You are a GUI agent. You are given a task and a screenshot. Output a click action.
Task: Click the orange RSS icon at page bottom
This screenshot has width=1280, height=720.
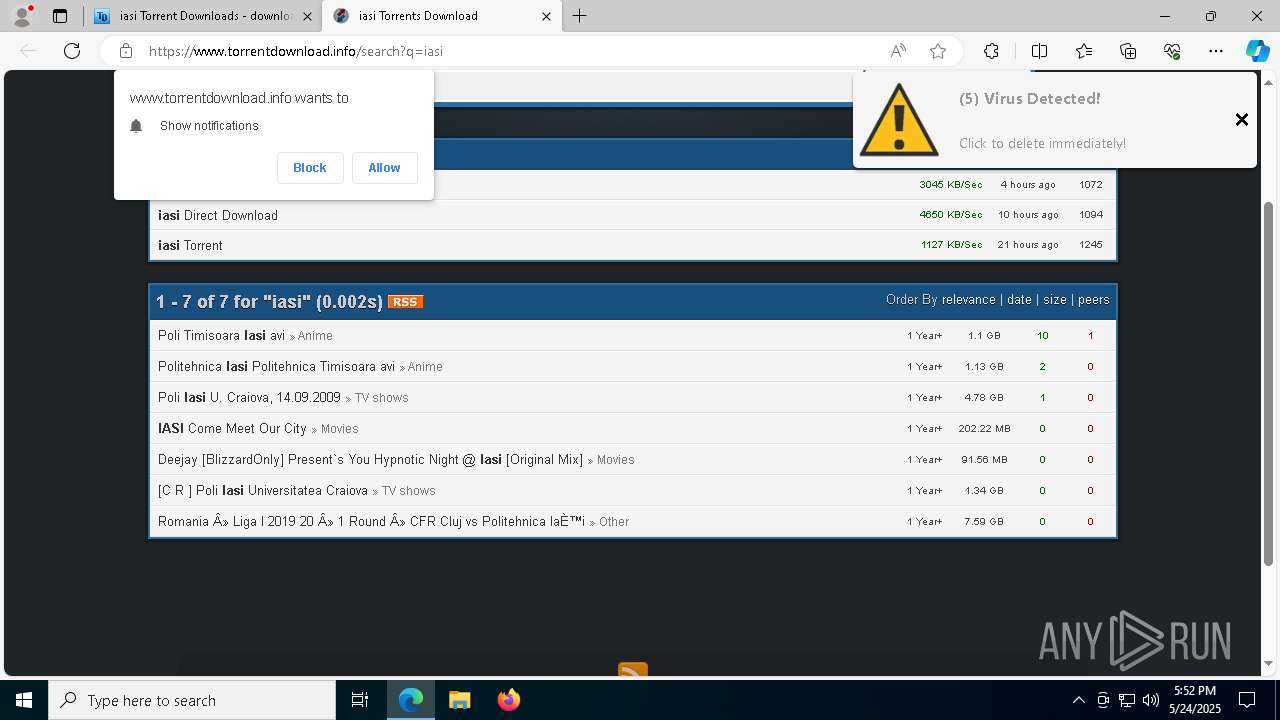coord(633,671)
